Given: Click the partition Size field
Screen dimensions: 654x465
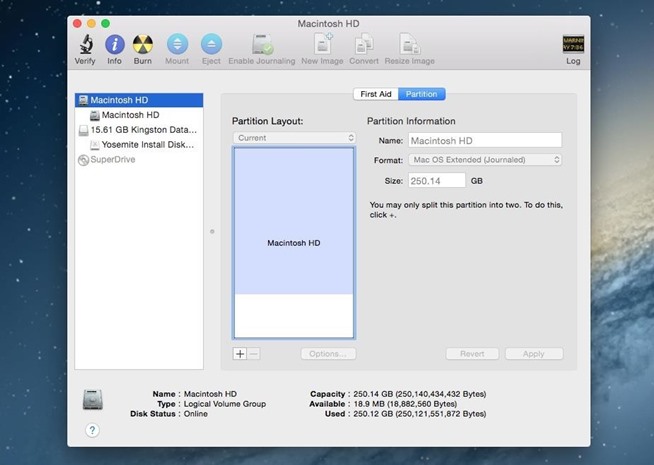Looking at the screenshot, I should (437, 180).
